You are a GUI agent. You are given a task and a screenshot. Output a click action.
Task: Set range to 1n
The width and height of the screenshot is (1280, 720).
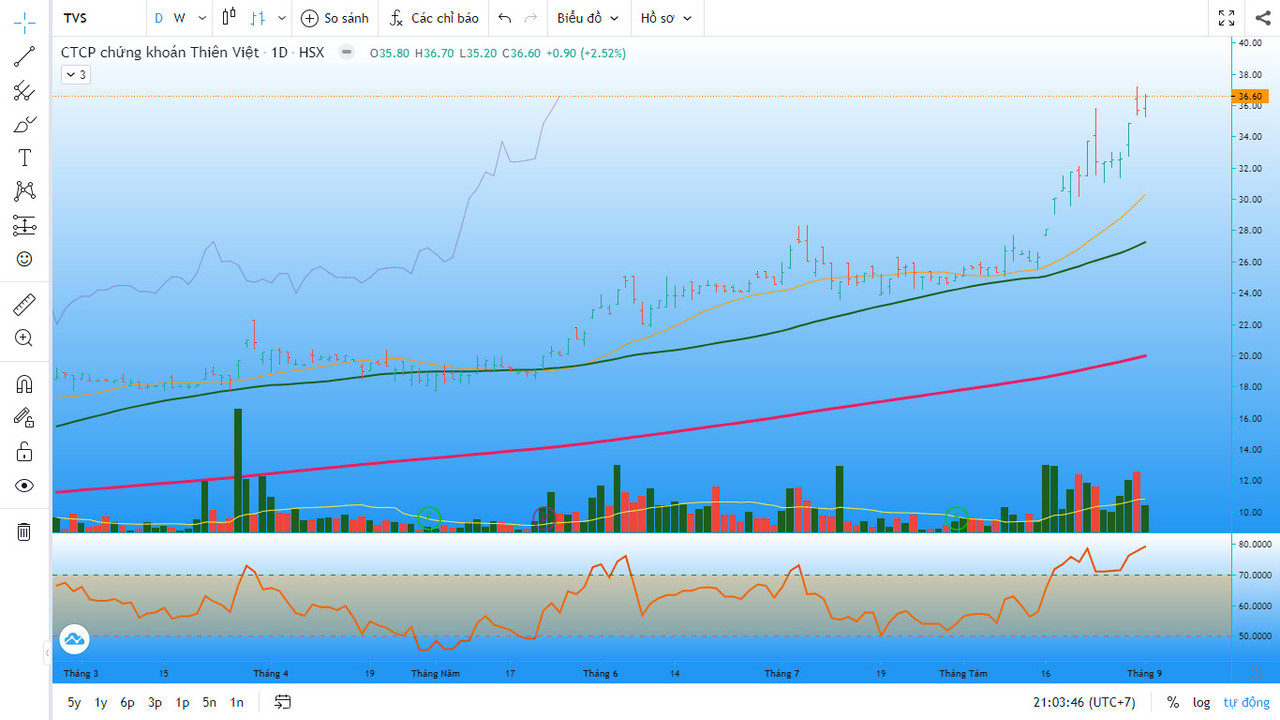coord(236,702)
